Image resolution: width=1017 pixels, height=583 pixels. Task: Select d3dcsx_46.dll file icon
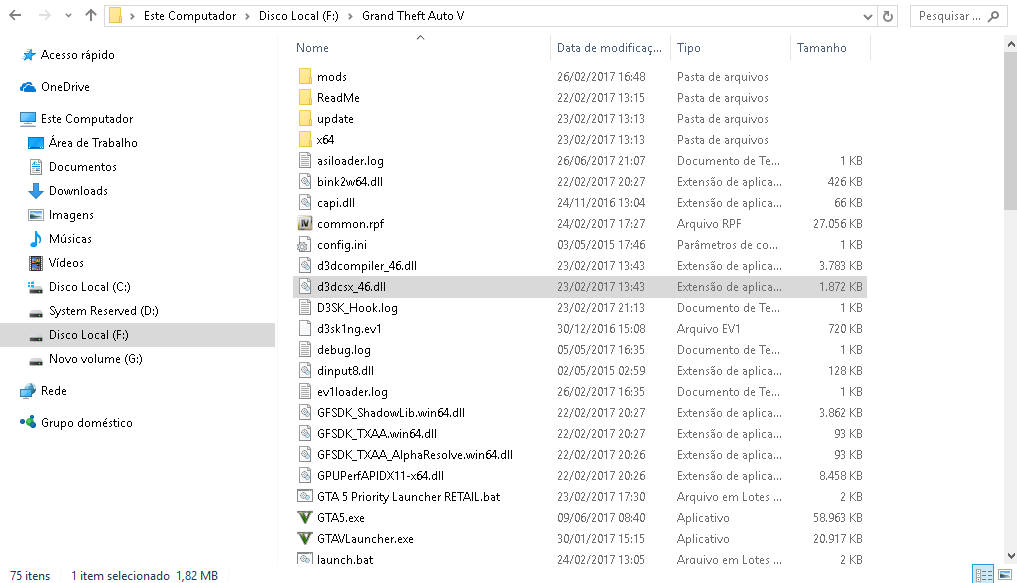(x=305, y=287)
